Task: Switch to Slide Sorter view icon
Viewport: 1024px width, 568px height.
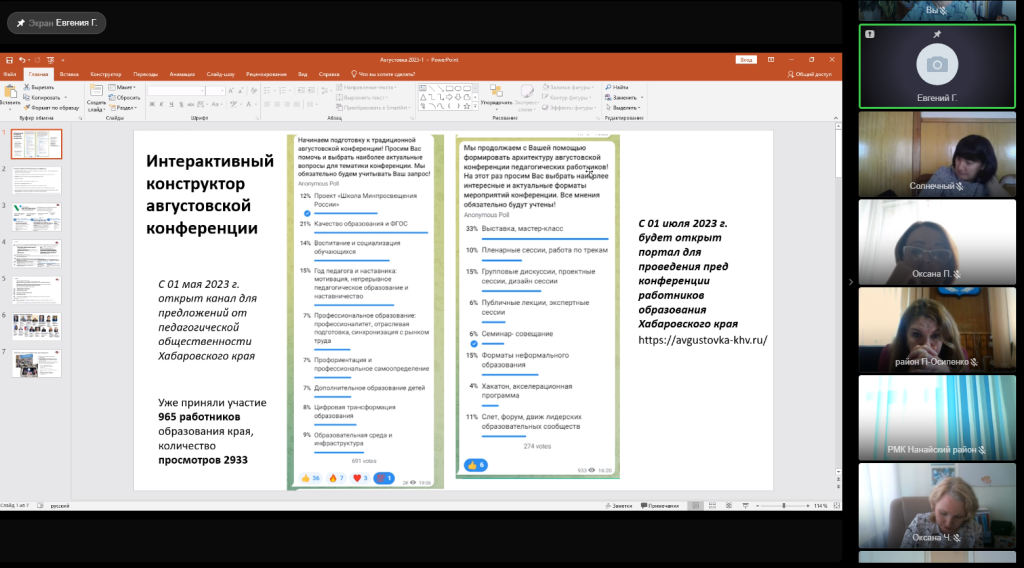Action: 712,506
